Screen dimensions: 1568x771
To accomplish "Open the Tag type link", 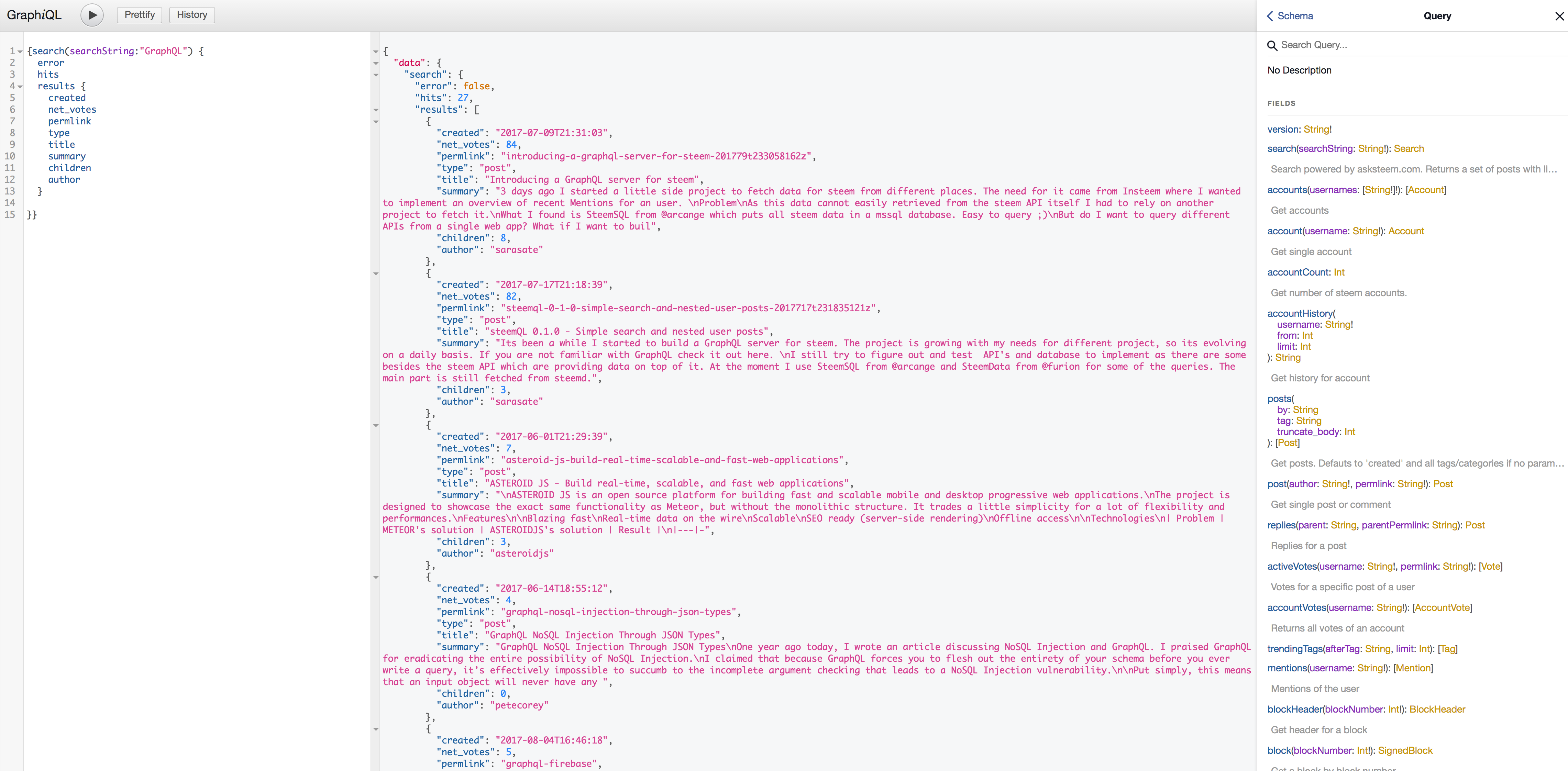I will click(x=1448, y=649).
